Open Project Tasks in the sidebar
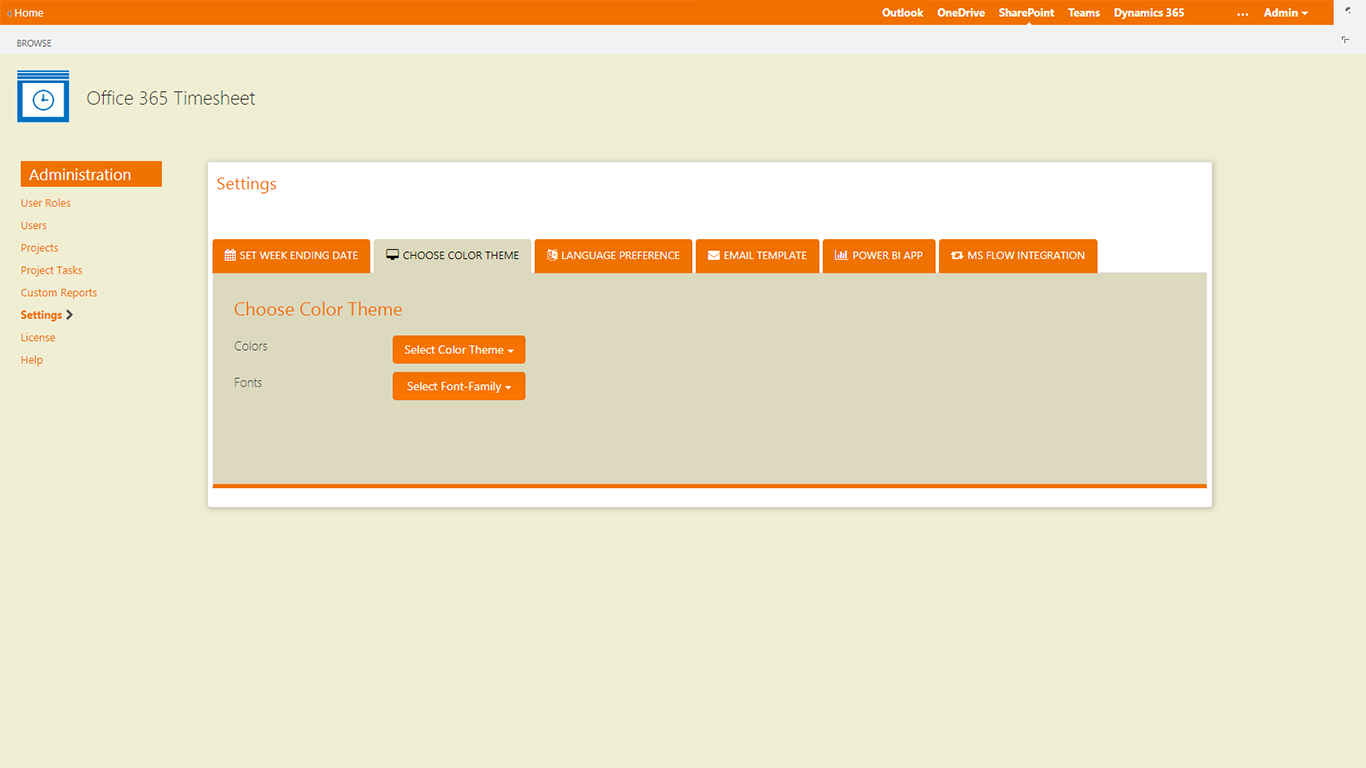This screenshot has height=768, width=1366. tap(52, 271)
